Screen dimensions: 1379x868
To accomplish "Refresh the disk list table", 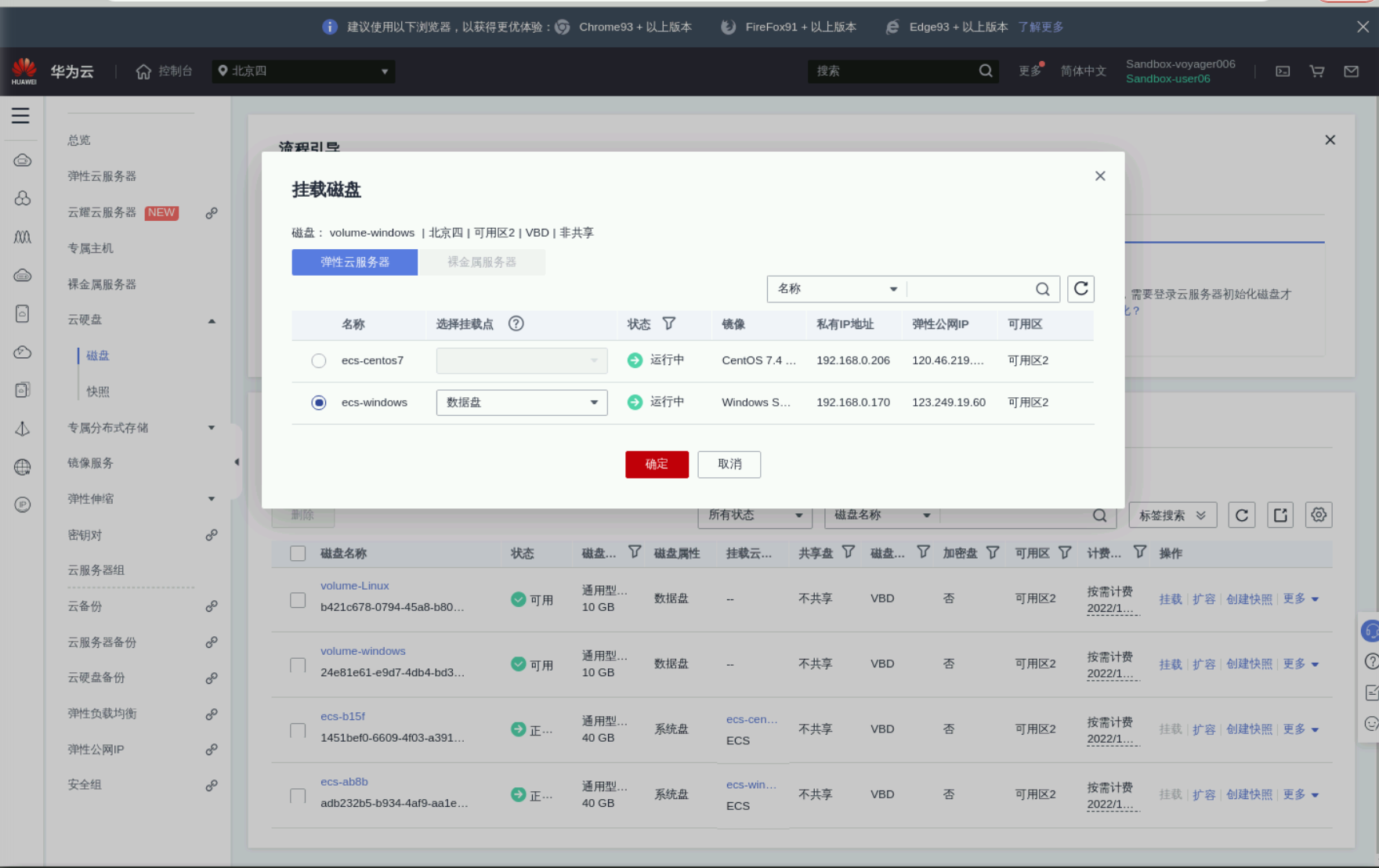I will [x=1242, y=515].
